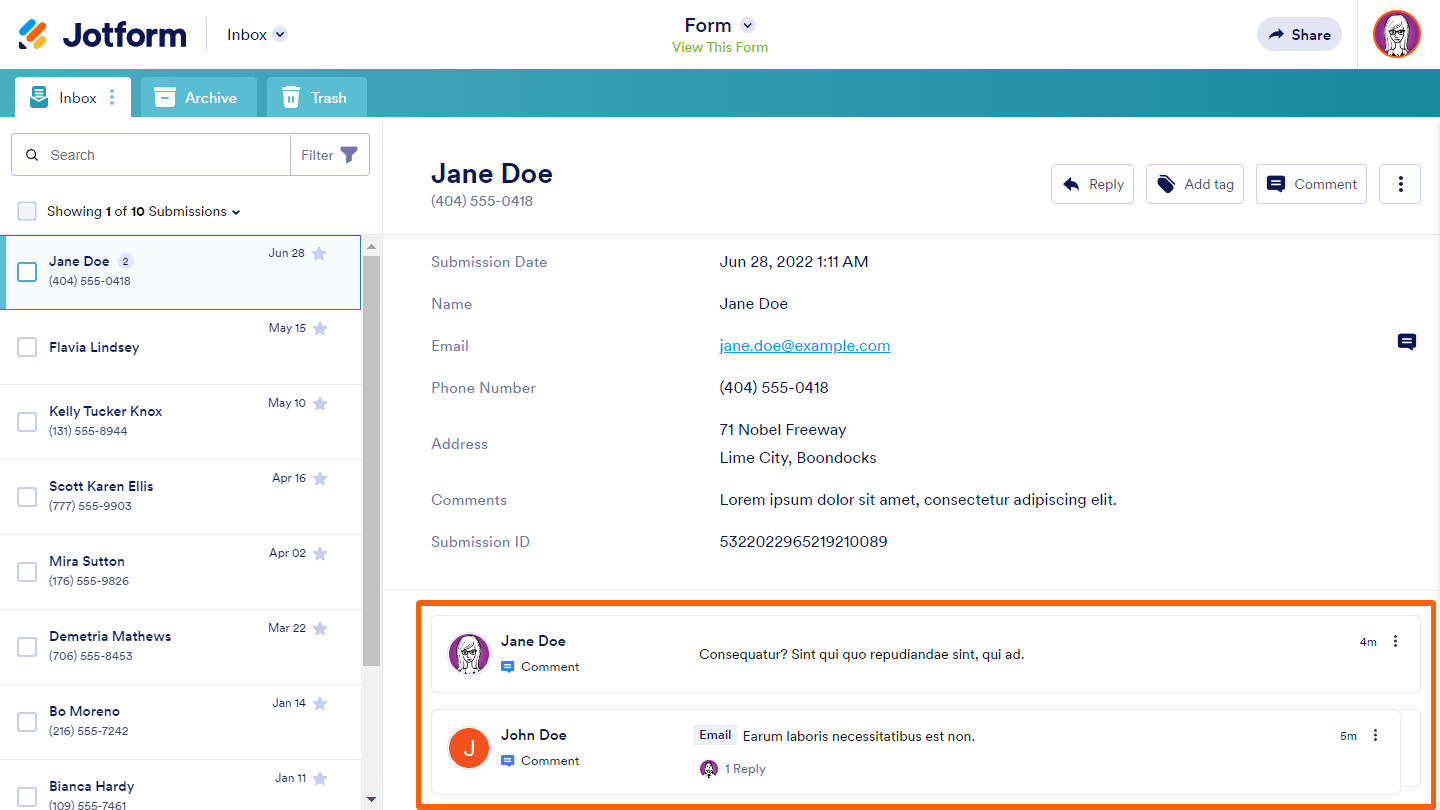Check the Flavia Lindsey submission checkbox
The image size is (1440, 810).
pyautogui.click(x=27, y=347)
